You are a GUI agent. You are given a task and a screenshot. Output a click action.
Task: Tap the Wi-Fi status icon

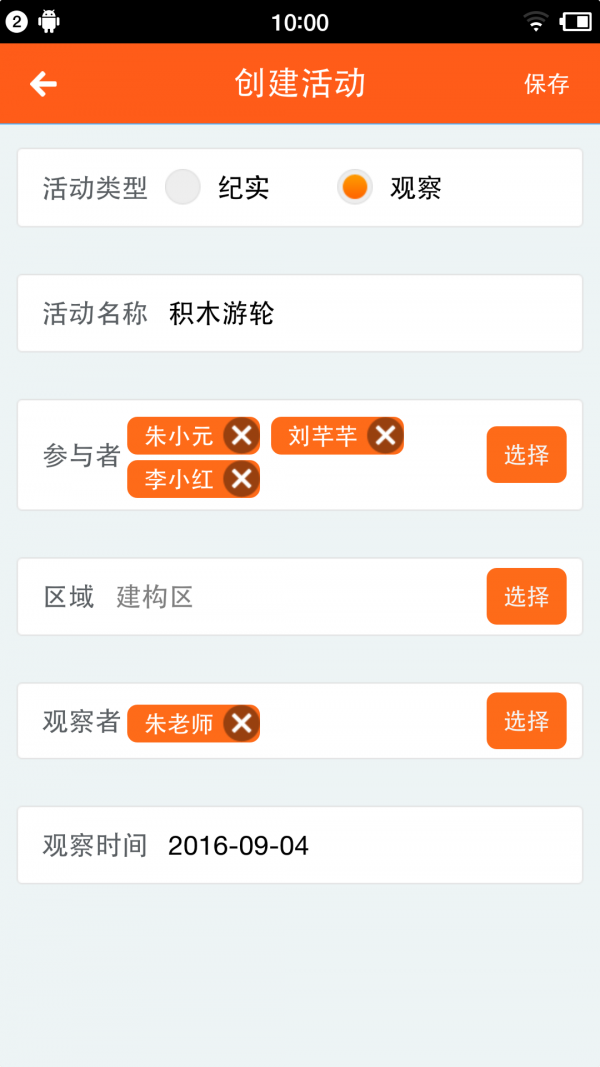coord(536,22)
